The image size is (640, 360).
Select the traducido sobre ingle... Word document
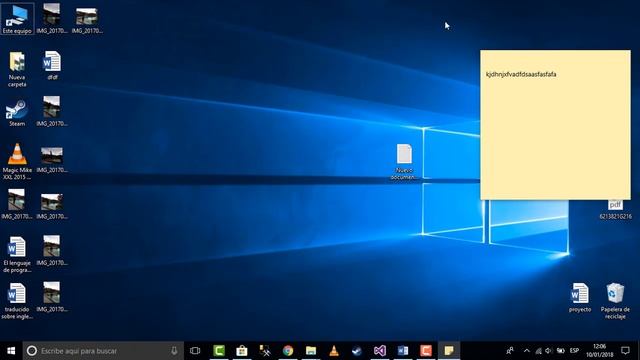coord(17,301)
